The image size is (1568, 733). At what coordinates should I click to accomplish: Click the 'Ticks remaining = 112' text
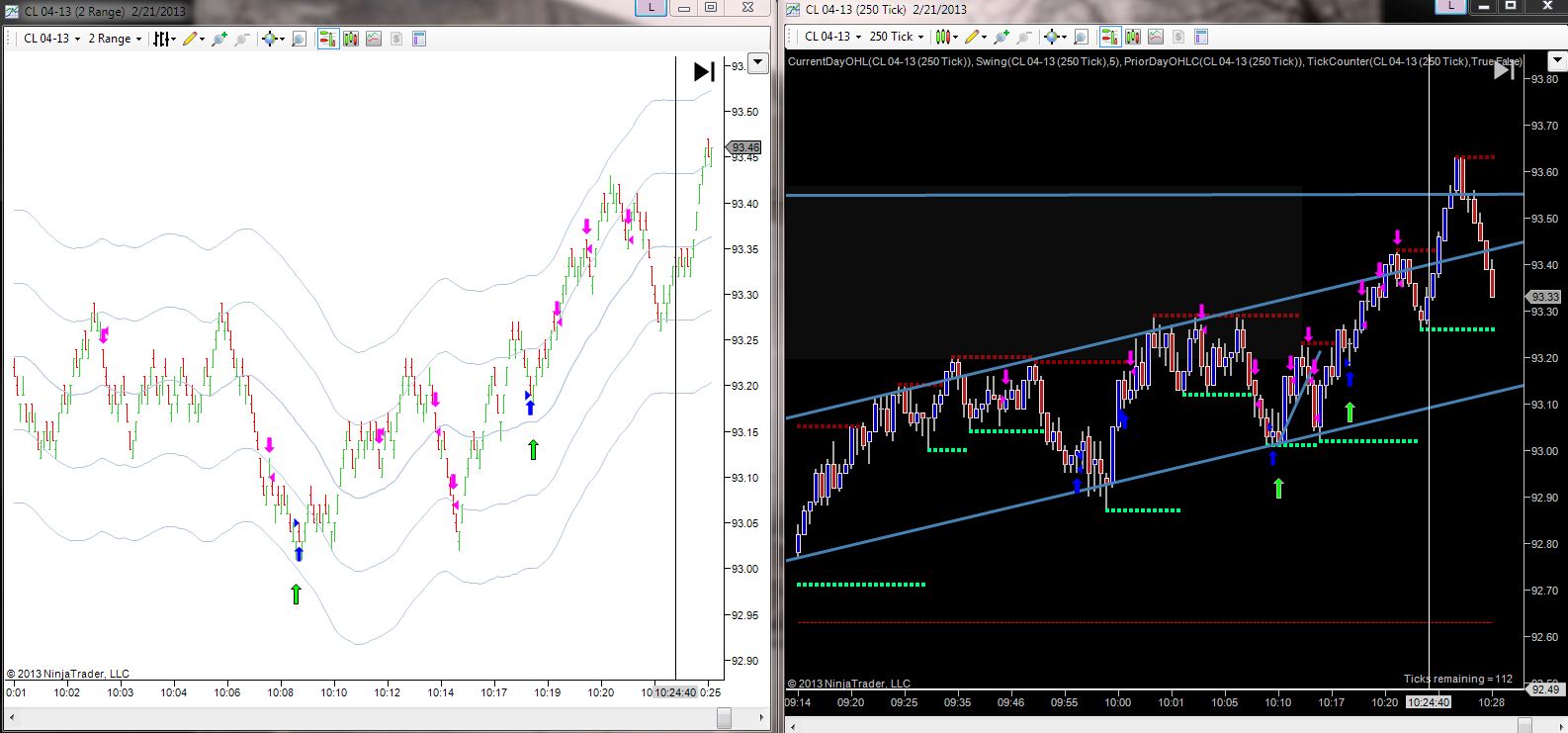coord(1458,679)
